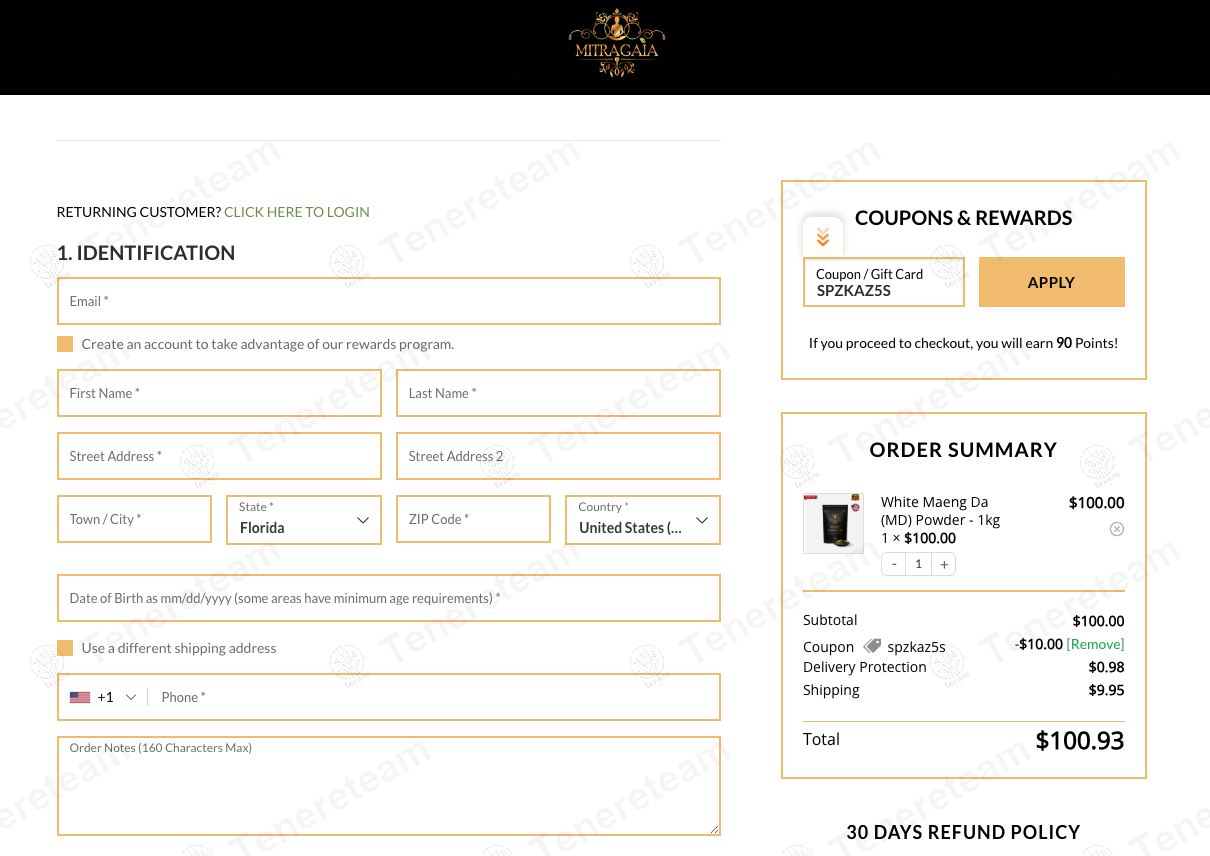Click the 1. IDENTIFICATION heading
Screen dimensions: 1210x856
point(146,253)
